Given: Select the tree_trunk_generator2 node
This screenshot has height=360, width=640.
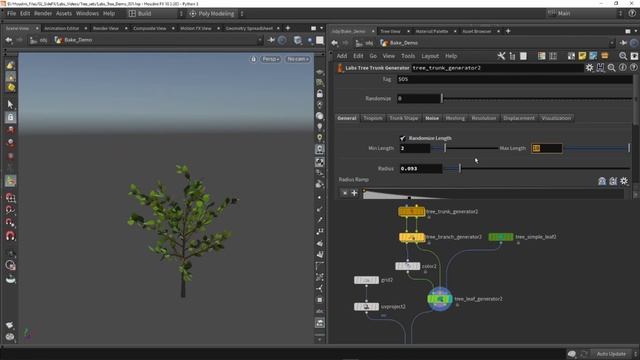Looking at the screenshot, I should tap(411, 211).
